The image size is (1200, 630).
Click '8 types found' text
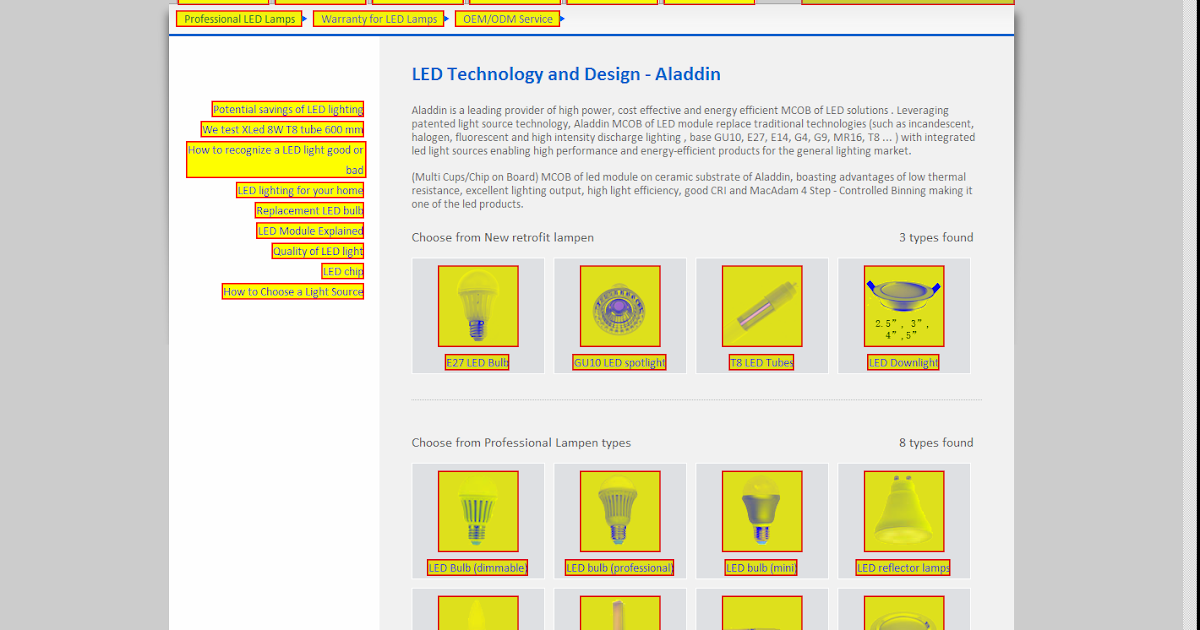pos(936,443)
